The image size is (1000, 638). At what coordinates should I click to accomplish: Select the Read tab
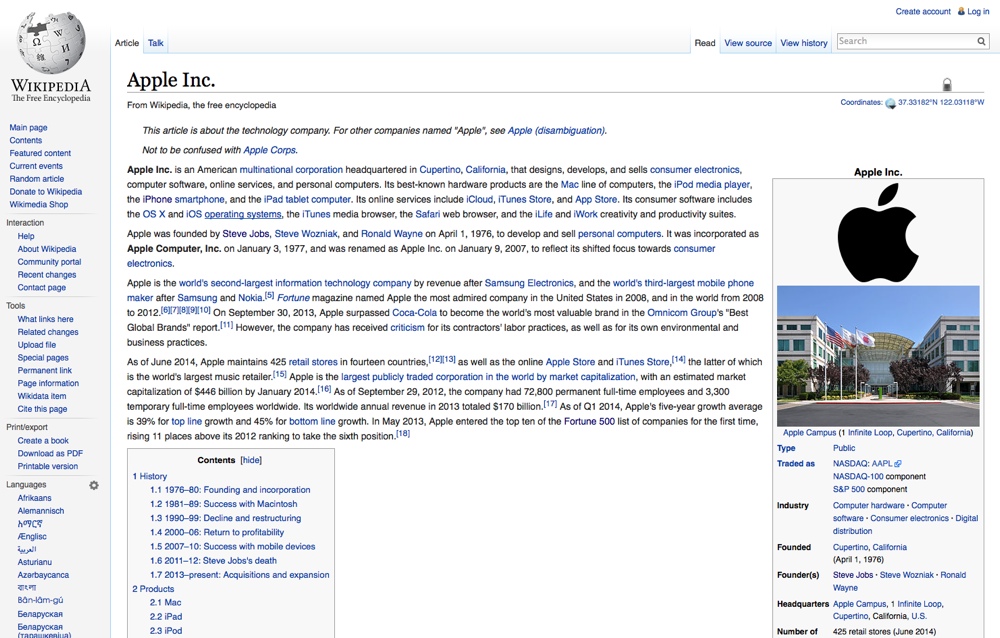[705, 43]
